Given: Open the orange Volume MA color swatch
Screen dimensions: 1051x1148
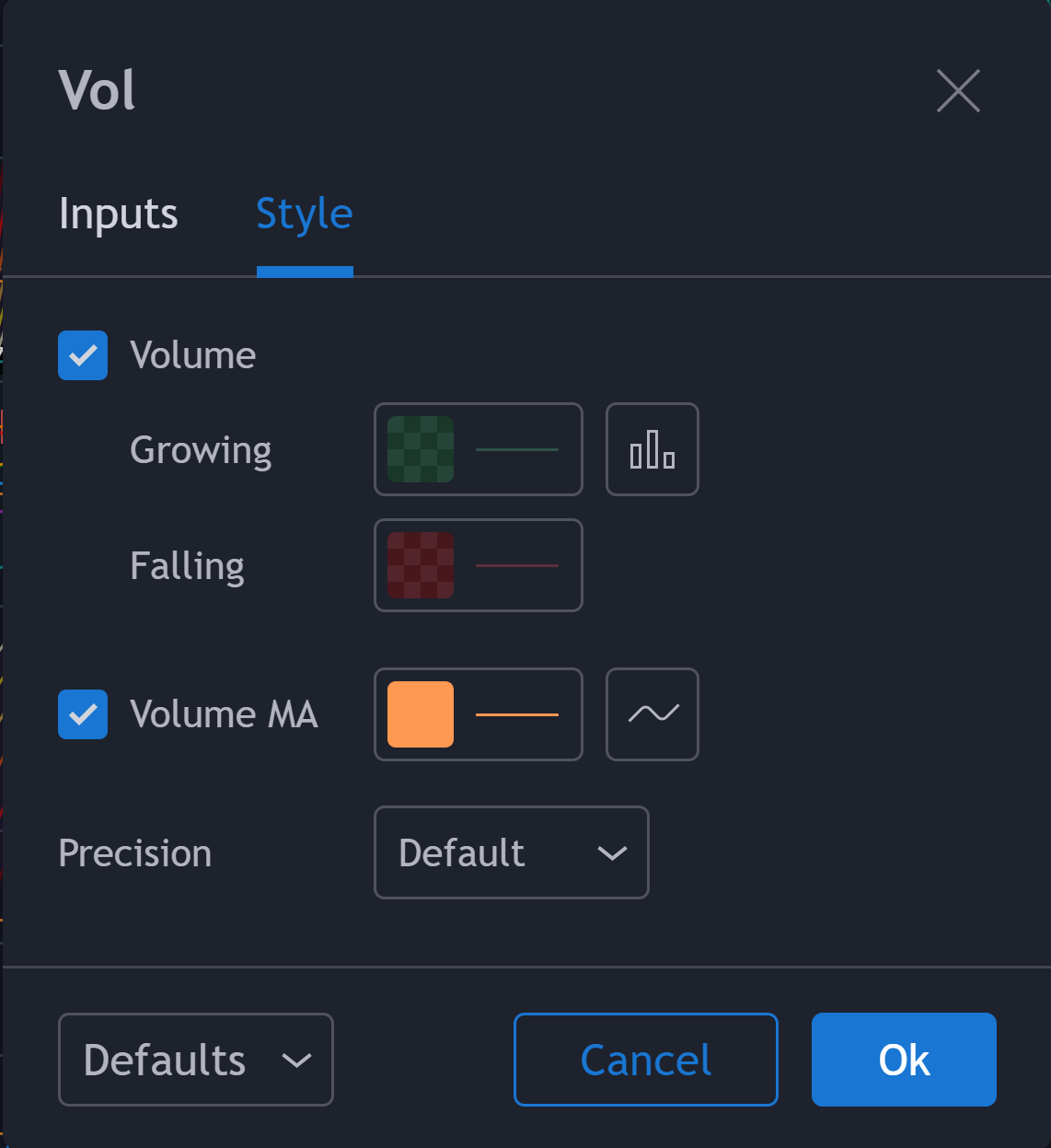Looking at the screenshot, I should point(421,714).
